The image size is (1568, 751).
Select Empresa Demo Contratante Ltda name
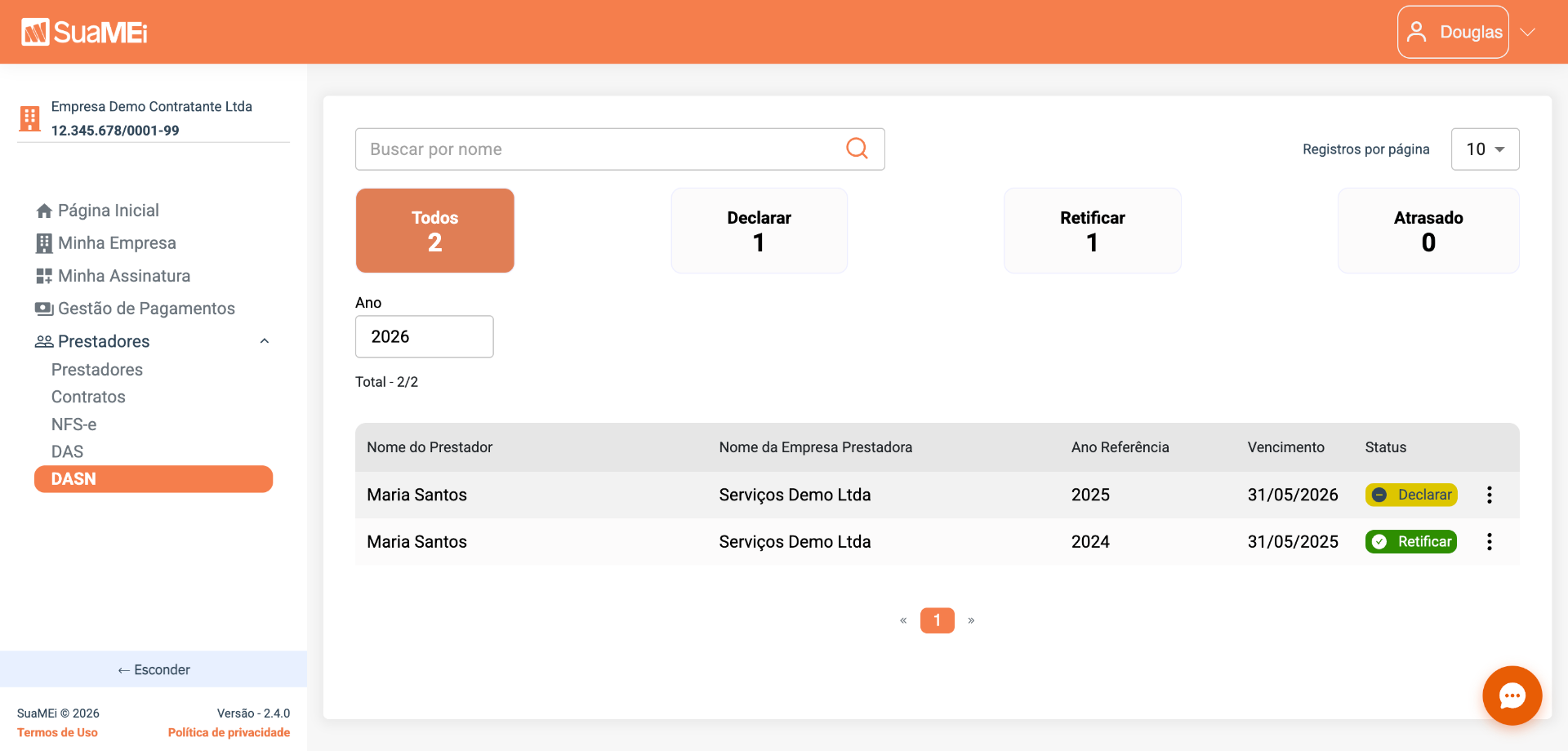(152, 106)
